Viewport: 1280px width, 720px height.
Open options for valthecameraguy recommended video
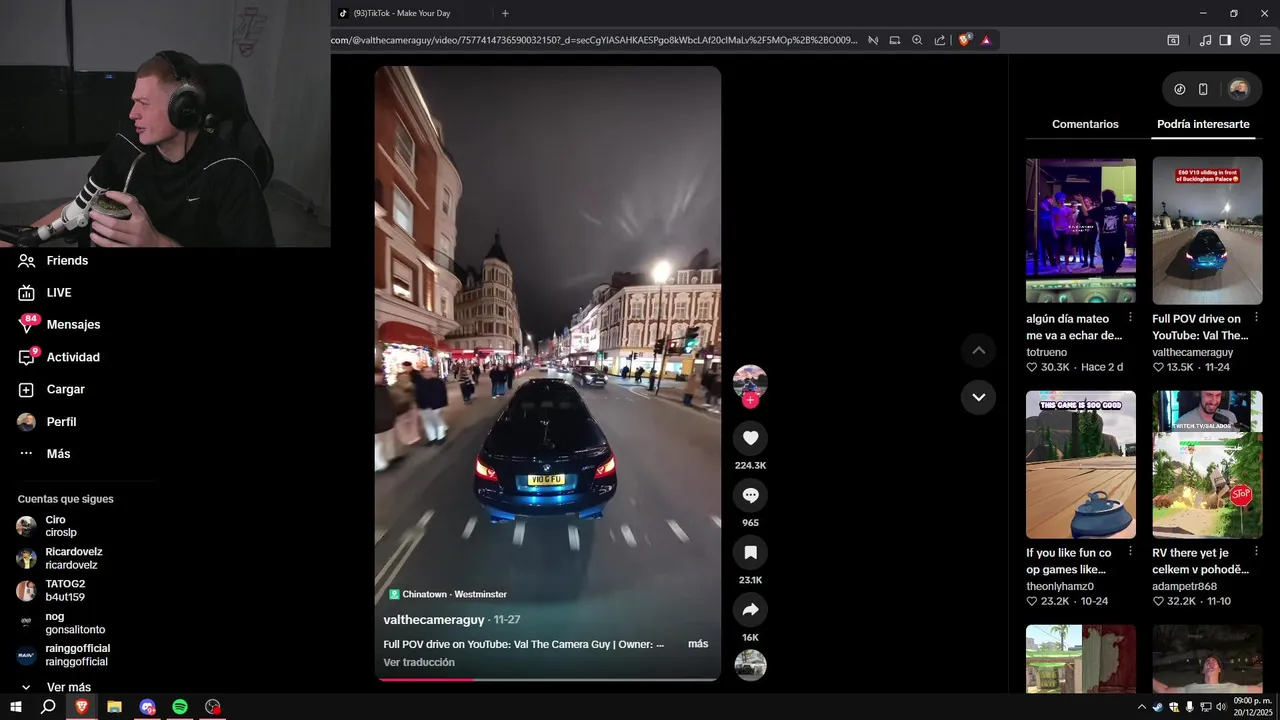(x=1257, y=317)
